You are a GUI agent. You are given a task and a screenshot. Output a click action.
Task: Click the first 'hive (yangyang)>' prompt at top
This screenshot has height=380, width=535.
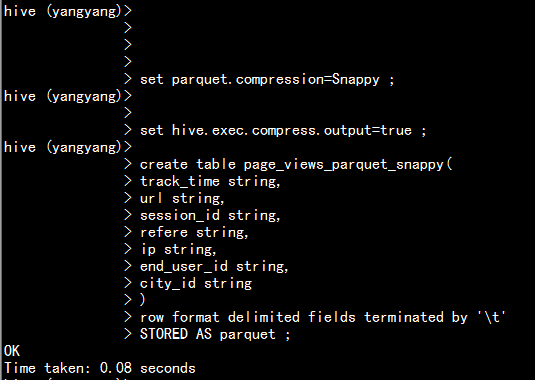tap(68, 12)
